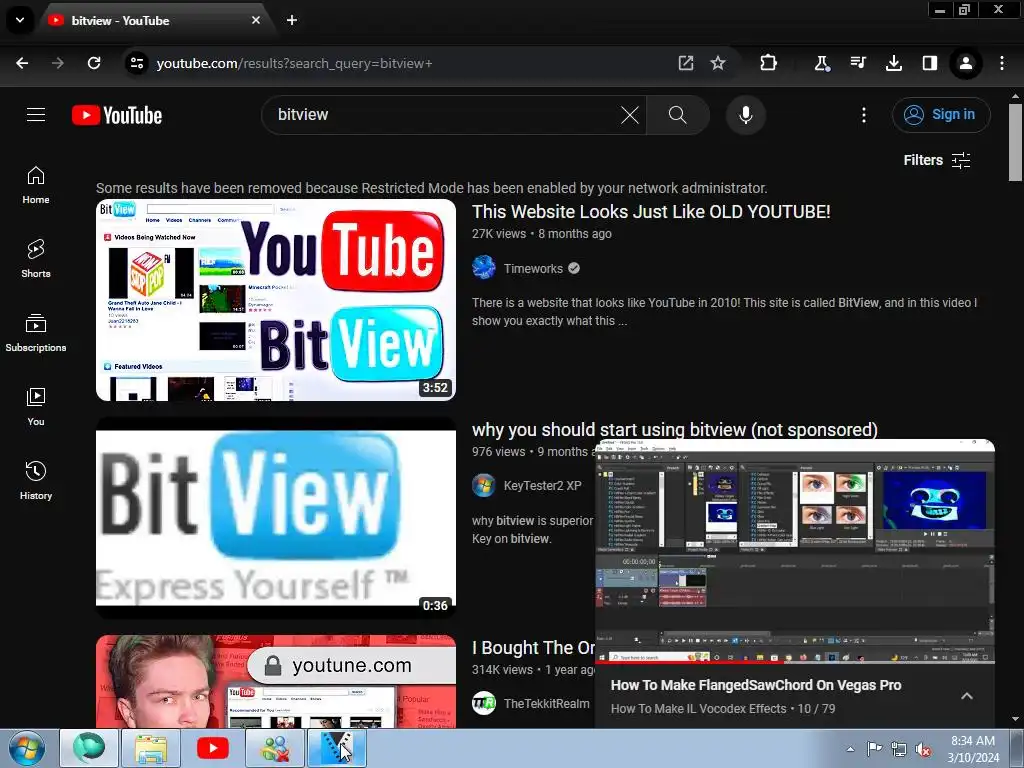Viewport: 1024px width, 768px height.
Task: Go back in browser
Action: pyautogui.click(x=22, y=63)
